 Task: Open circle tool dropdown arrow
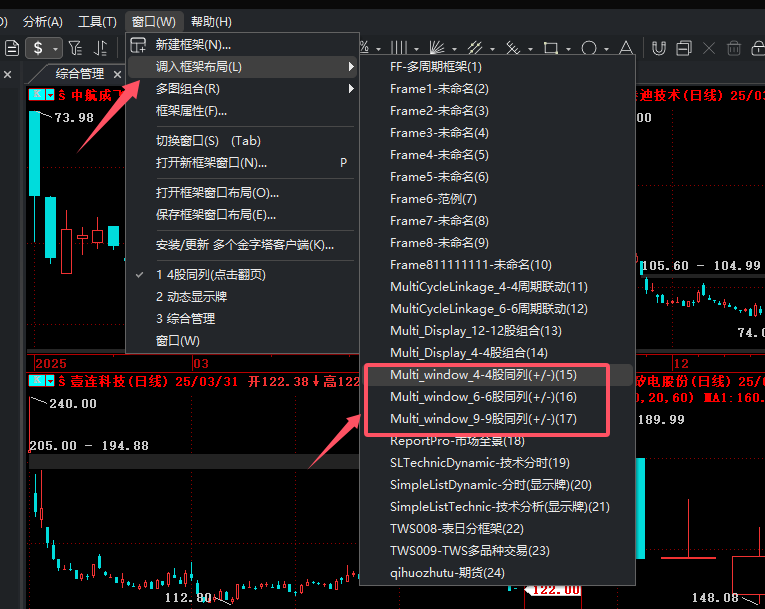606,49
